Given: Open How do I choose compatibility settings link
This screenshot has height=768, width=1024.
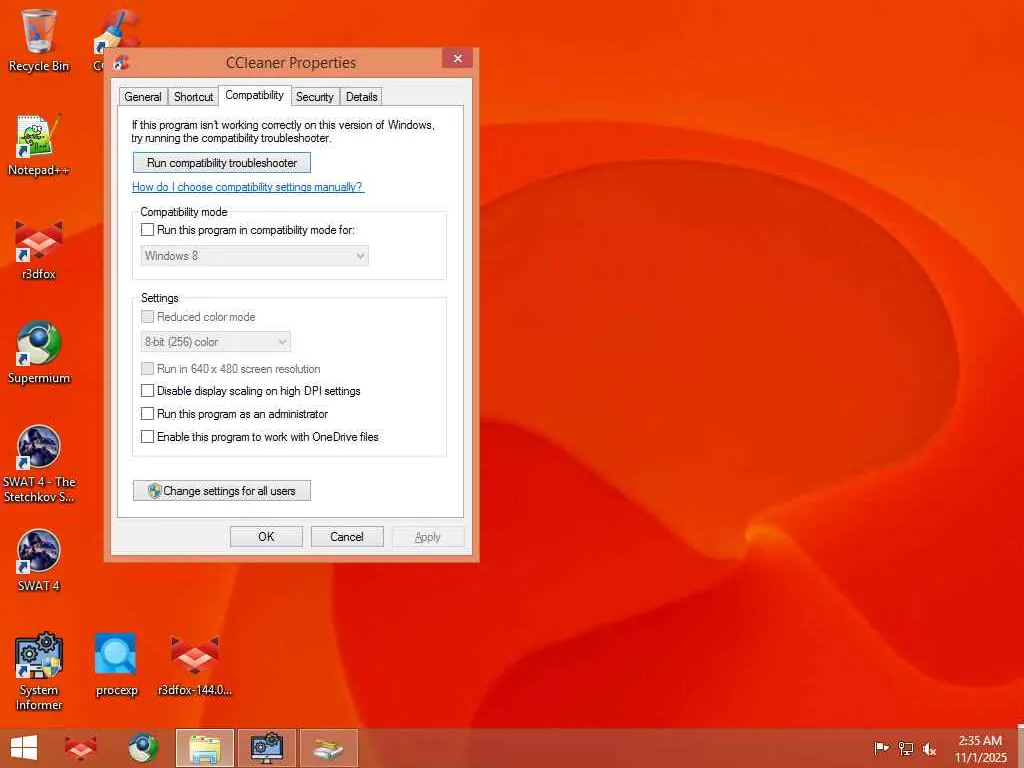Looking at the screenshot, I should click(248, 187).
